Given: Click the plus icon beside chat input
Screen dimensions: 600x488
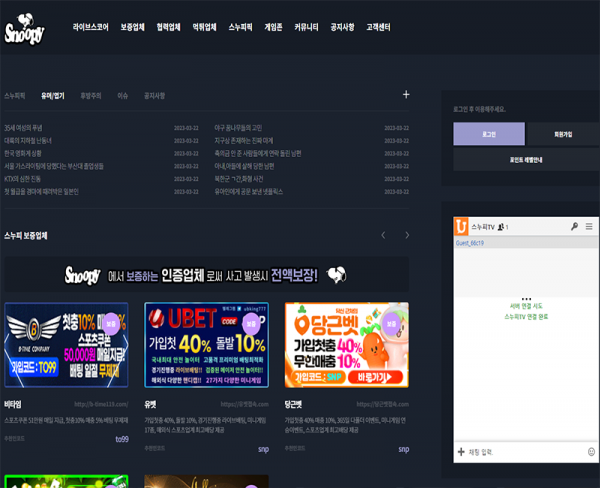Looking at the screenshot, I should [x=461, y=452].
